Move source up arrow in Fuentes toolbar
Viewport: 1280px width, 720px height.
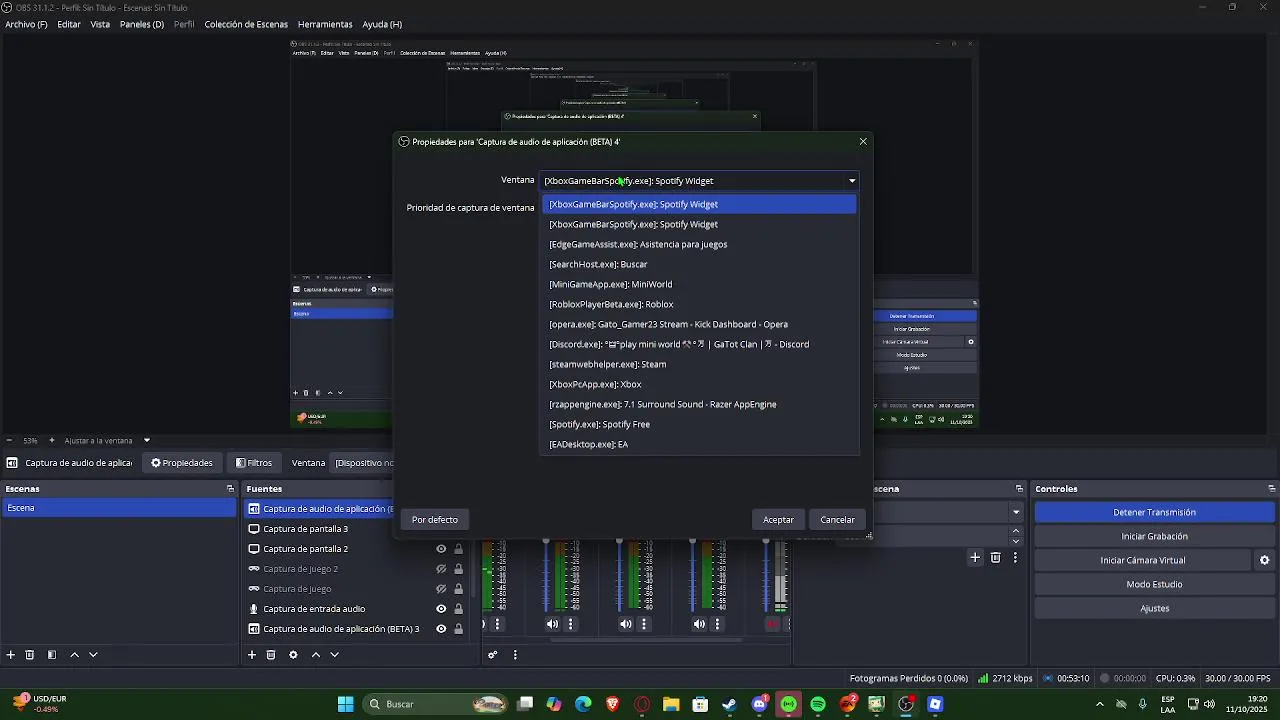coord(316,655)
